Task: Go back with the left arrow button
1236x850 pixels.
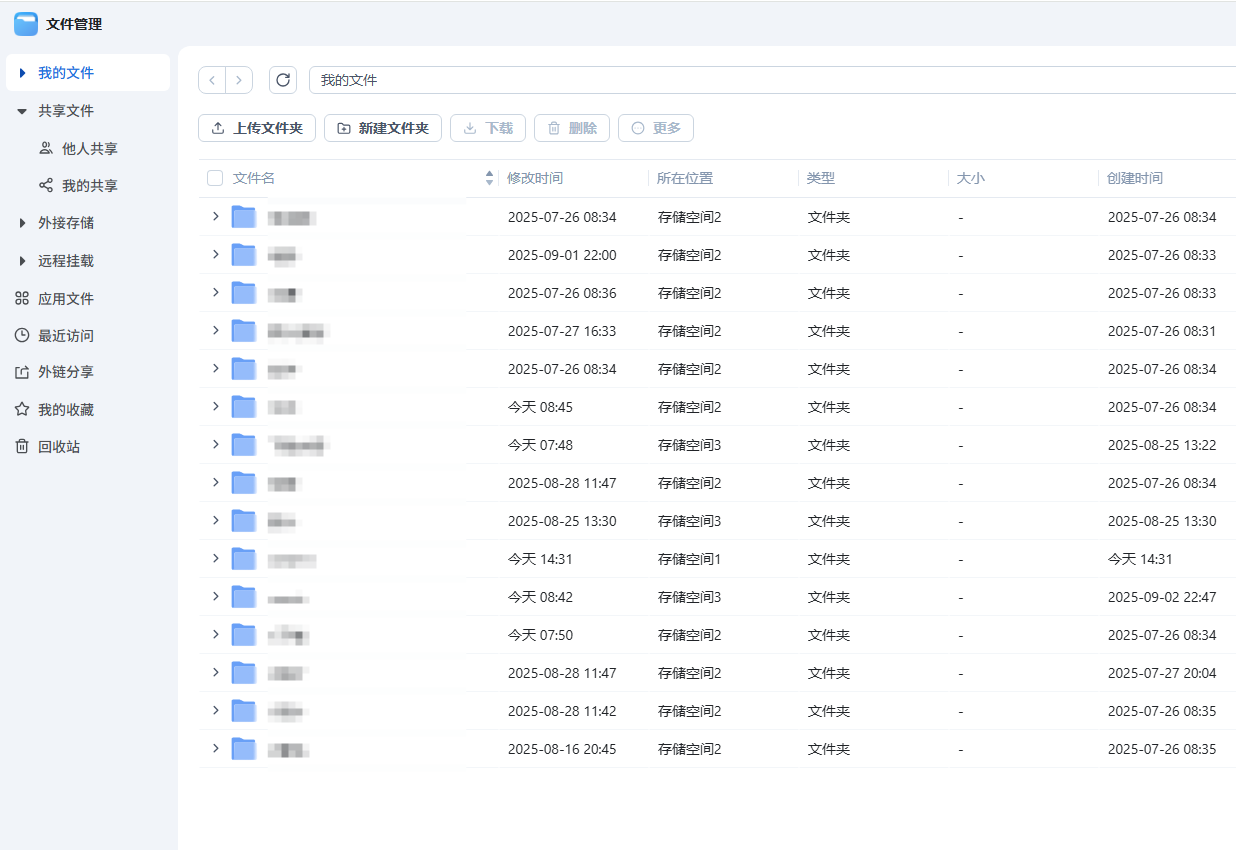Action: point(212,80)
